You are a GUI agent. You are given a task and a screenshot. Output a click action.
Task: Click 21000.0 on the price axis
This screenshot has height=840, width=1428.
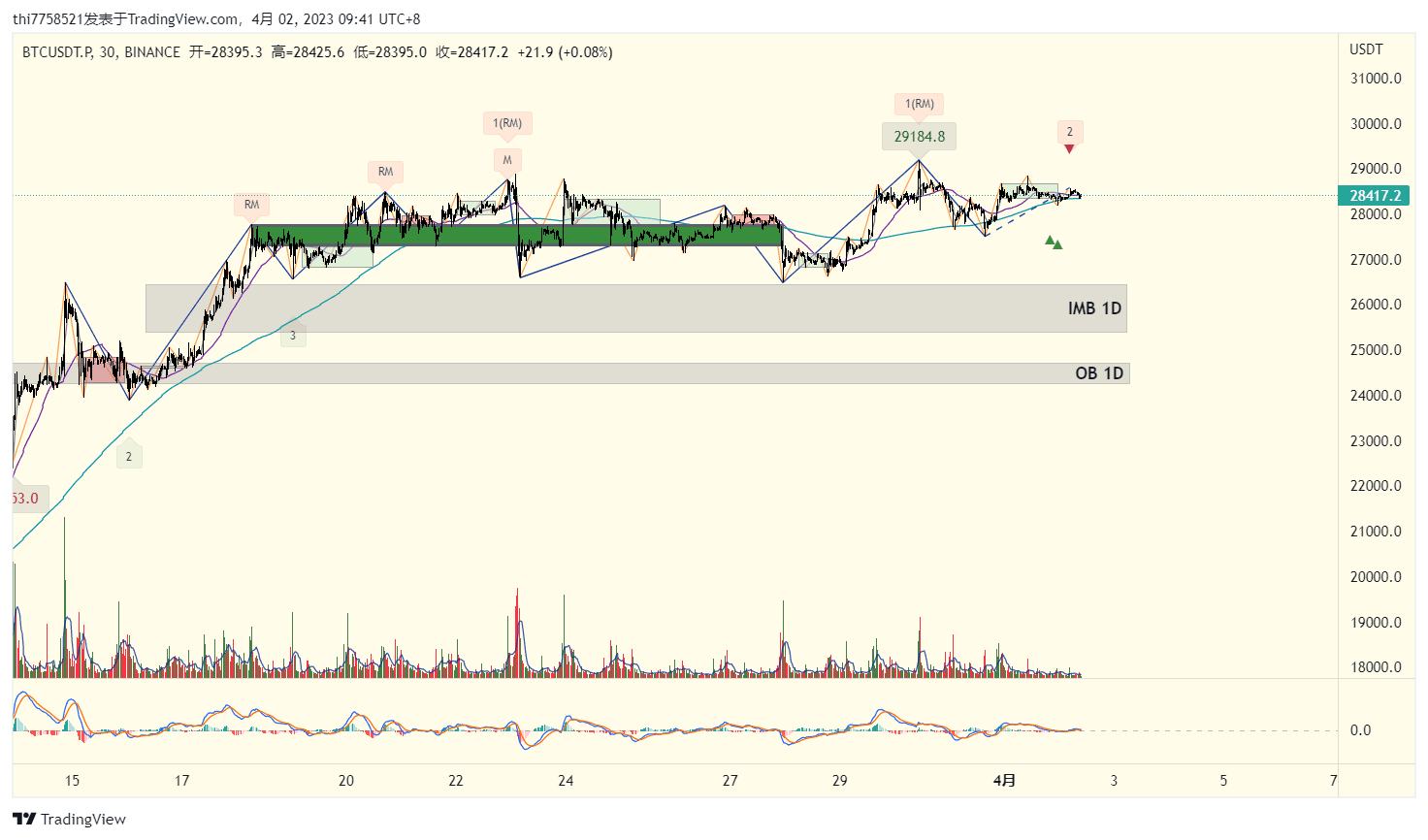tap(1376, 532)
